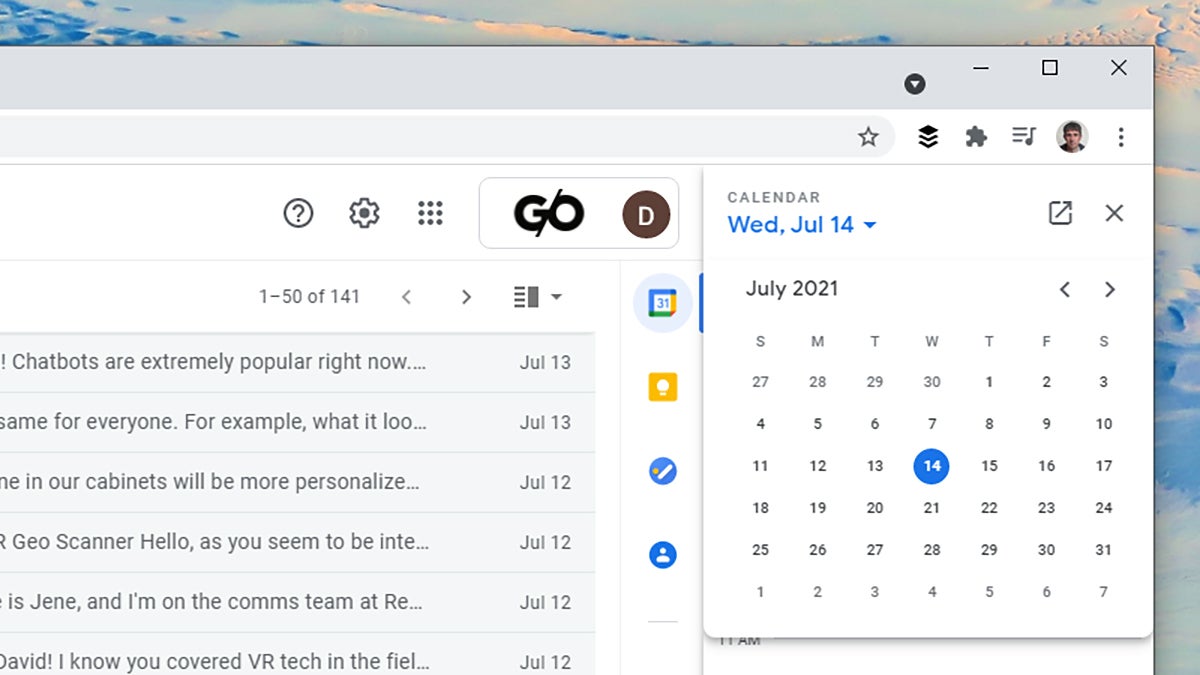This screenshot has height=675, width=1200.
Task: Open the Chrome three-dot menu
Action: pos(1121,136)
